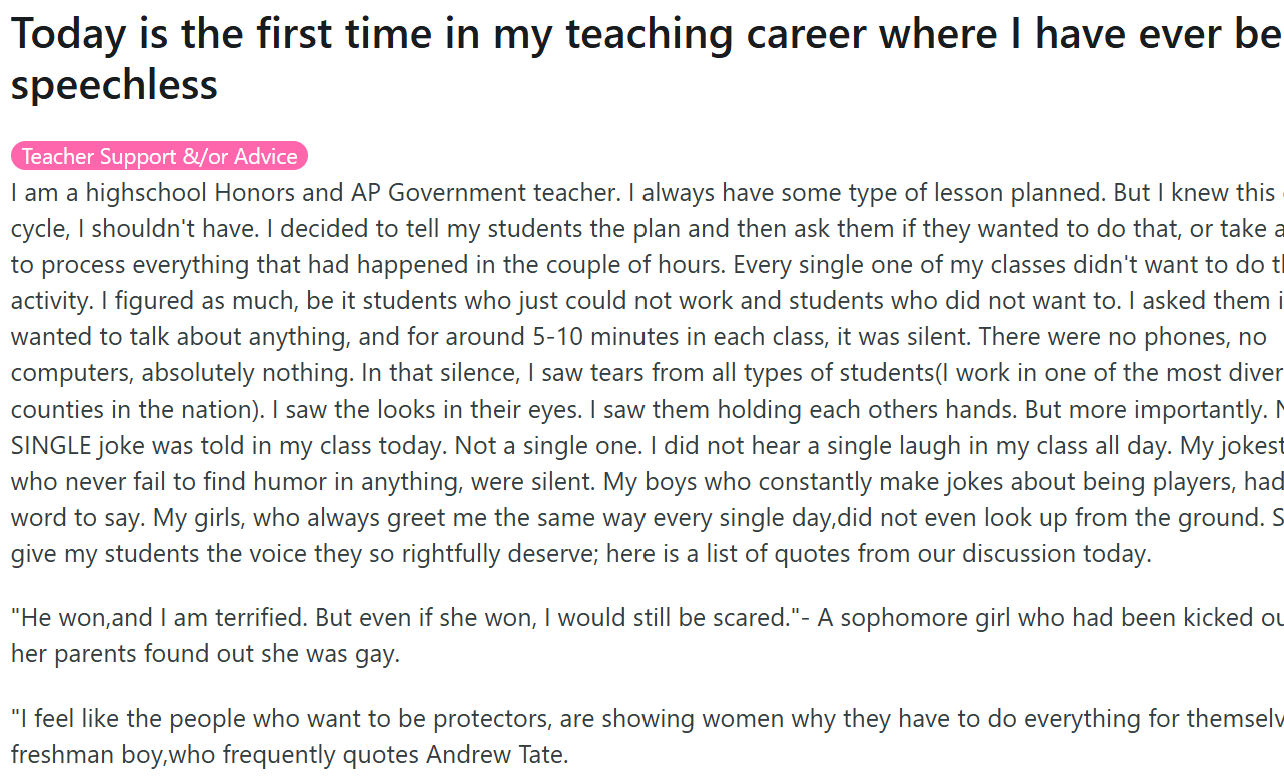
Task: Click the "Teacher Support &/or Advice" flair tag
Action: (160, 156)
